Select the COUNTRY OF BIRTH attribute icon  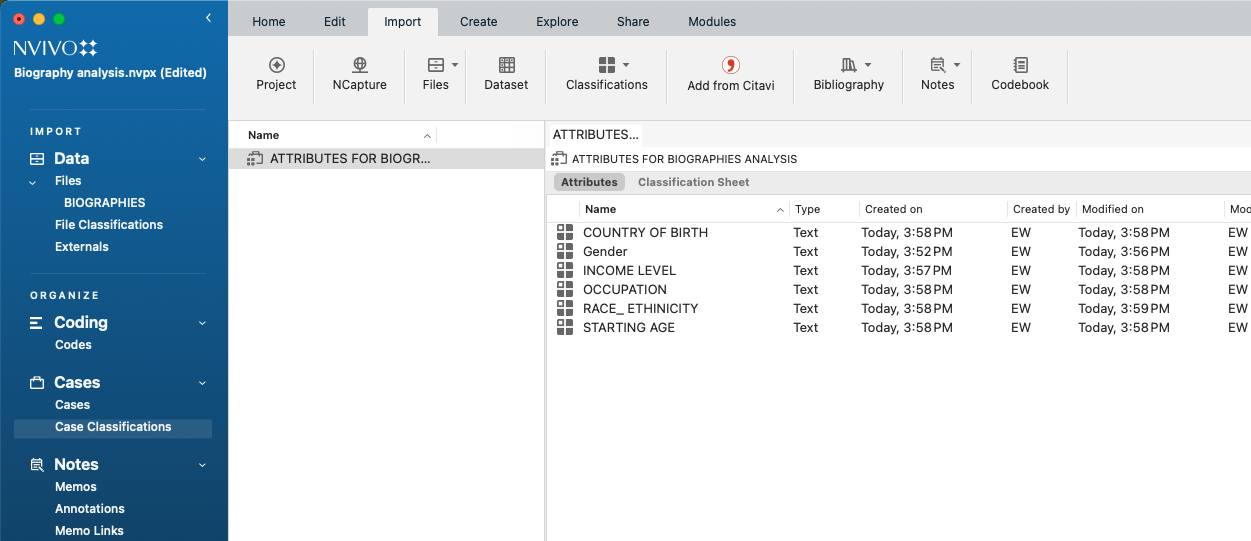565,233
